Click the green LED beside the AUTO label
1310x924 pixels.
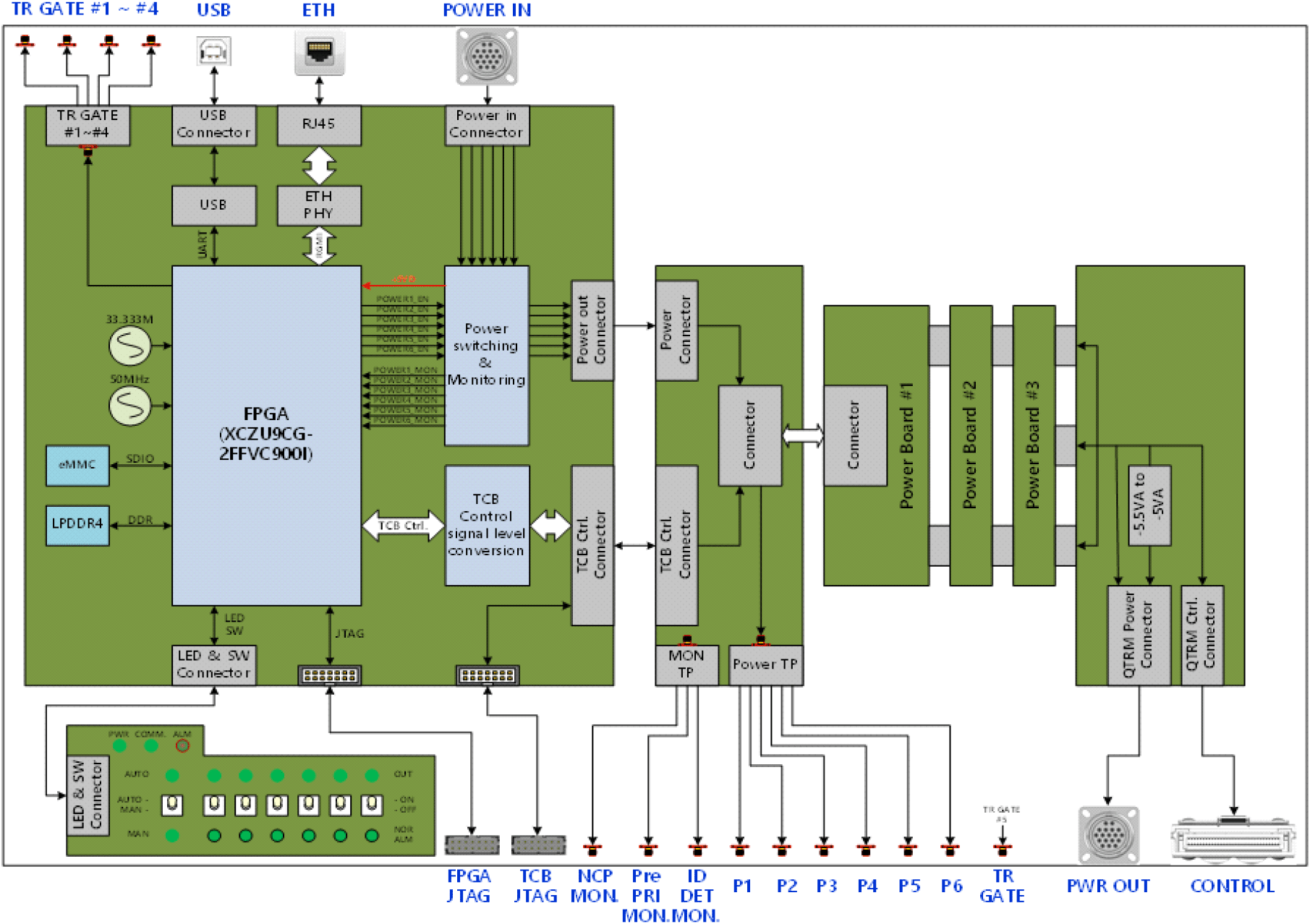tap(172, 775)
